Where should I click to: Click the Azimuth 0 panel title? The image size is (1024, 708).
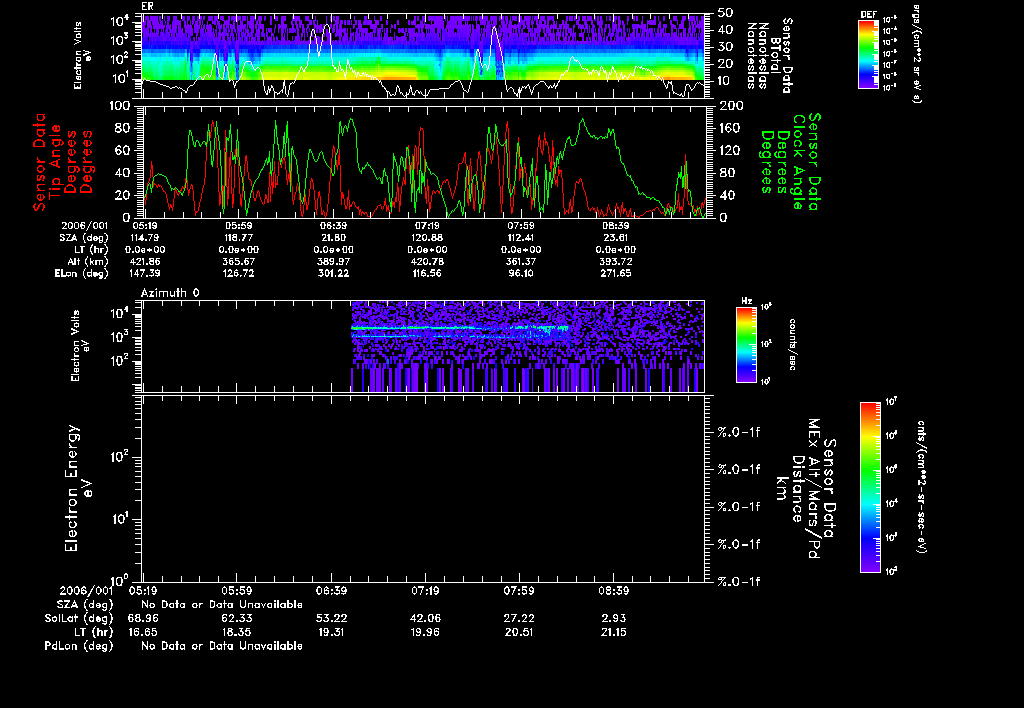tap(170, 291)
